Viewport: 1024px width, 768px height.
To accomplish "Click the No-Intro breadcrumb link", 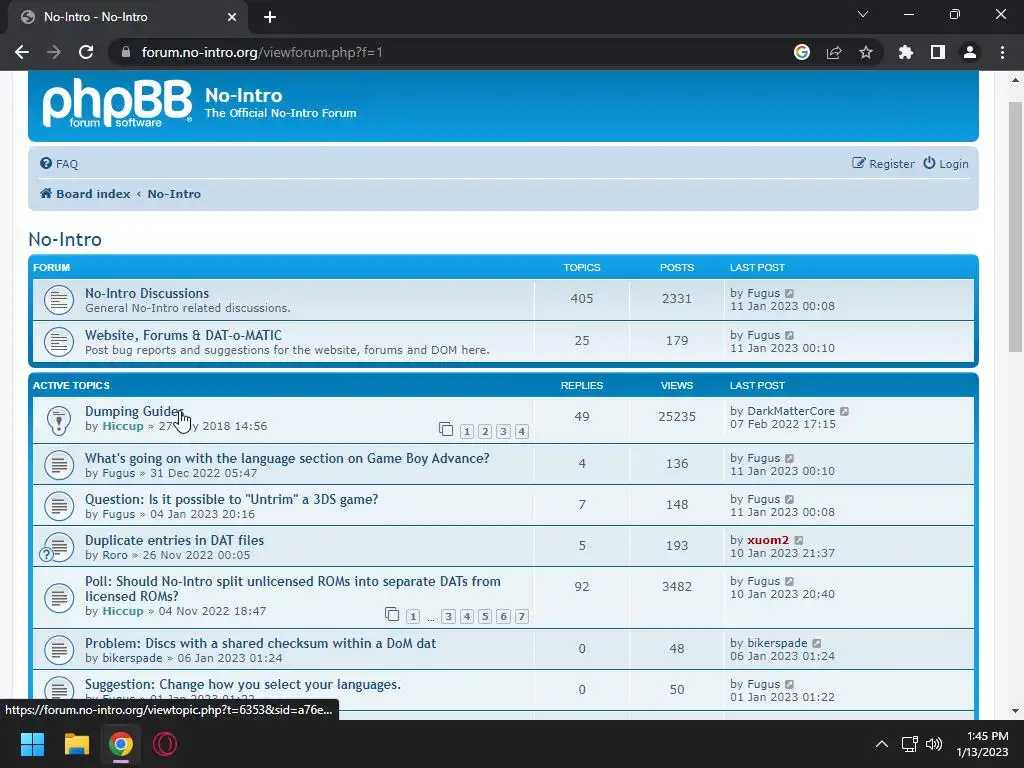I will (174, 194).
